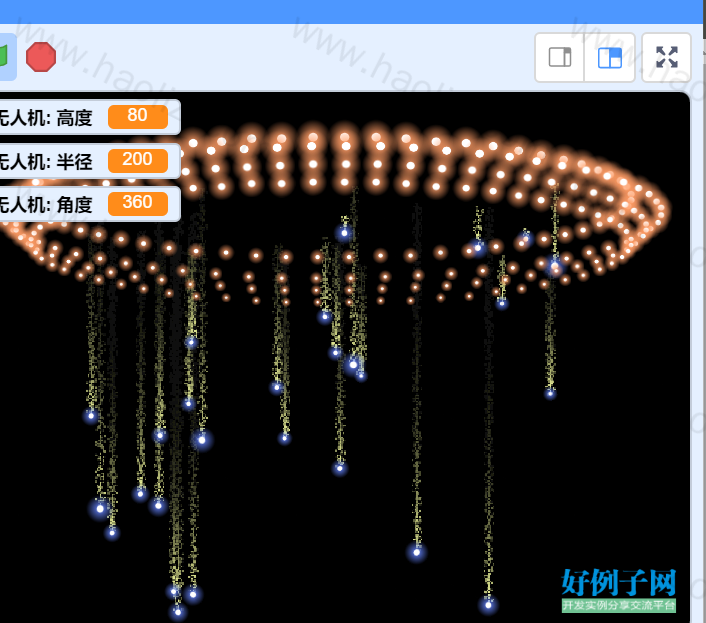Click the green flag to run project

5,57
